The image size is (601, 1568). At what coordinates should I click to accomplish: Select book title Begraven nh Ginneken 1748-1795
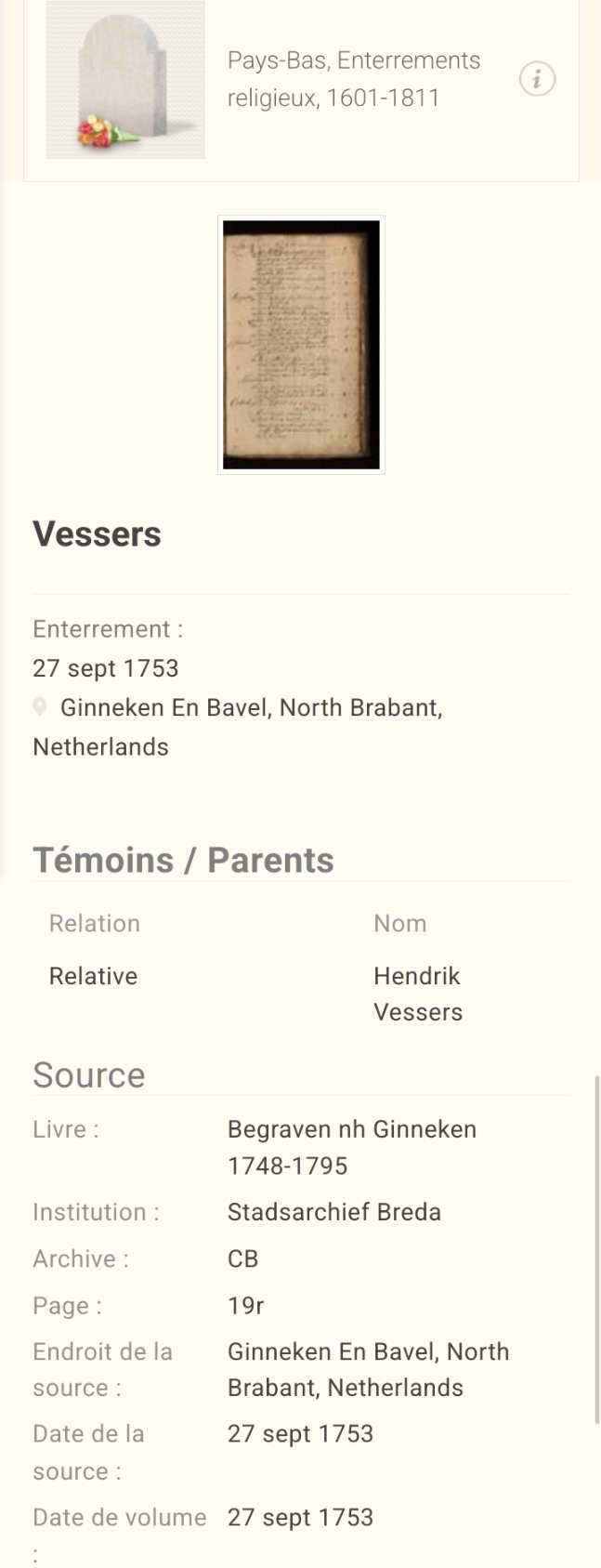pos(351,1147)
